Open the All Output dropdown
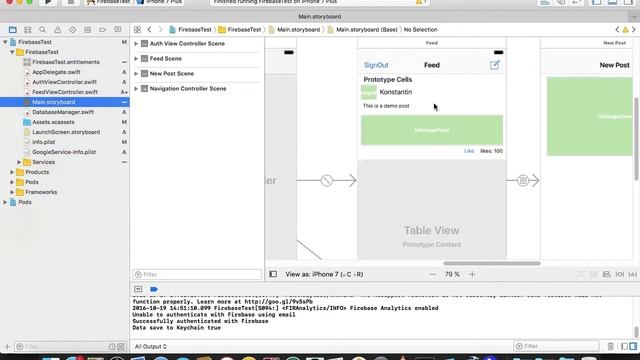 [151, 347]
